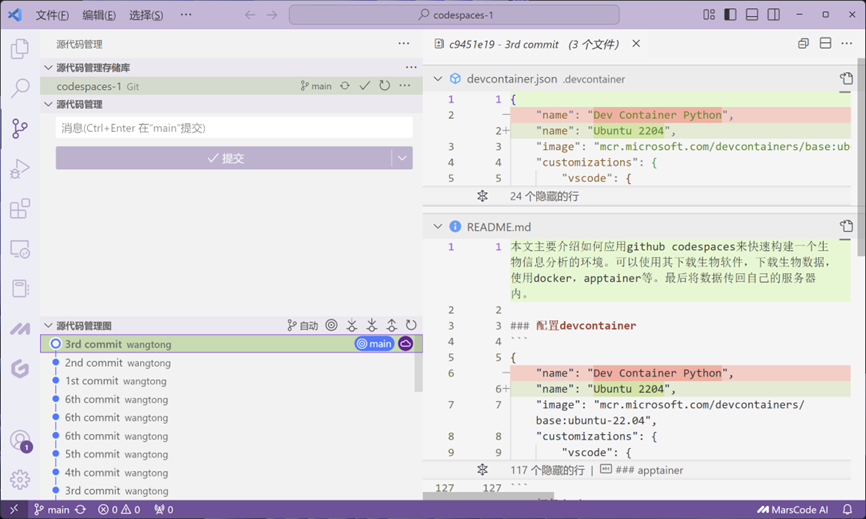Toggle the bottom panel visibility
The width and height of the screenshot is (866, 519).
coord(752,15)
